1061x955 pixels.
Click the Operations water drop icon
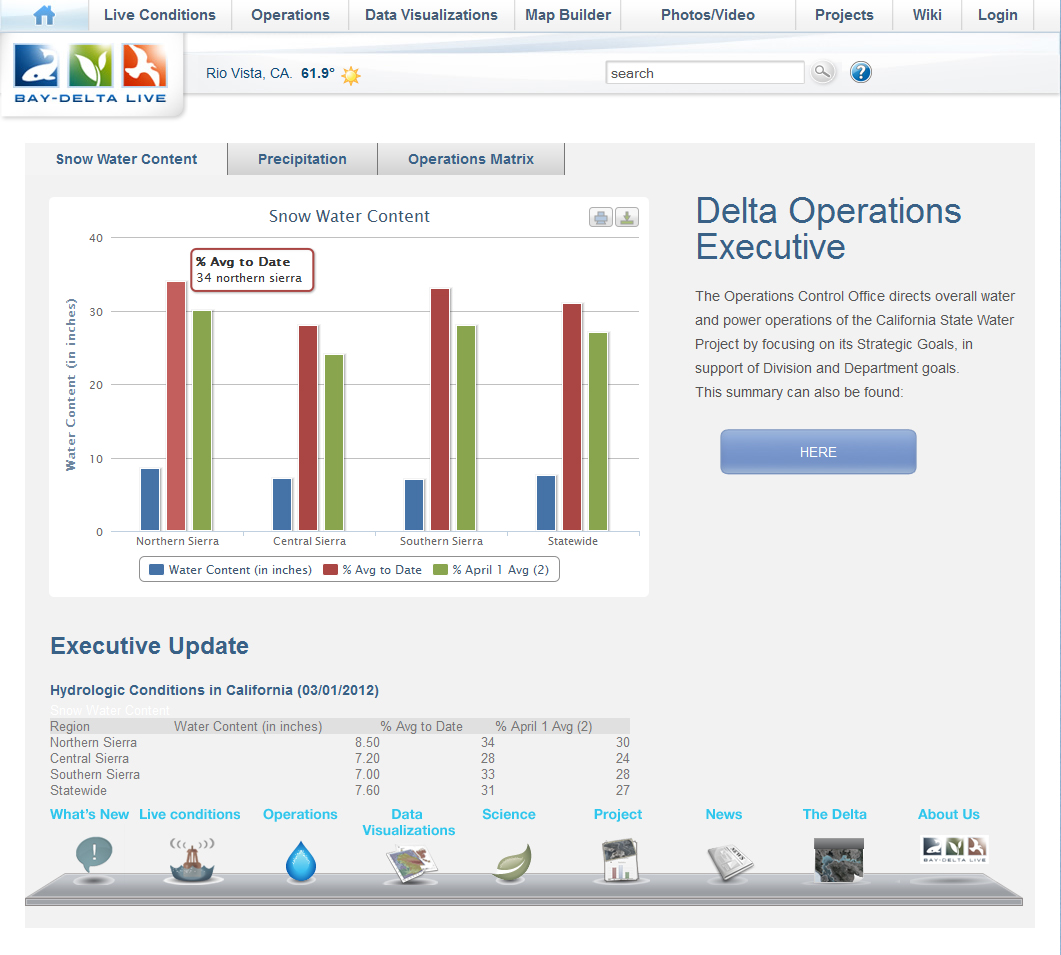pos(301,861)
